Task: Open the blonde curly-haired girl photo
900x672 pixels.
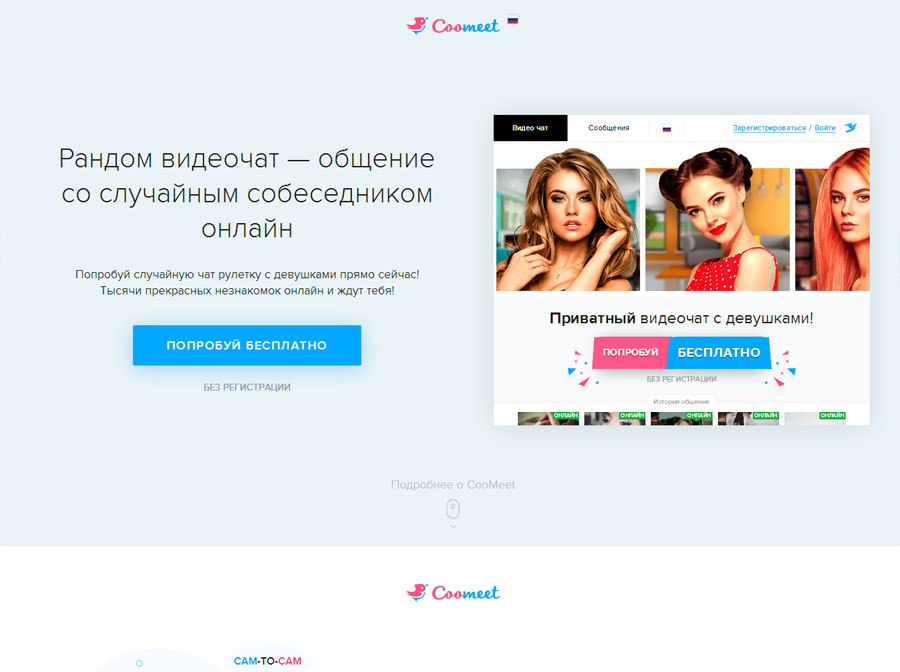Action: pos(568,220)
